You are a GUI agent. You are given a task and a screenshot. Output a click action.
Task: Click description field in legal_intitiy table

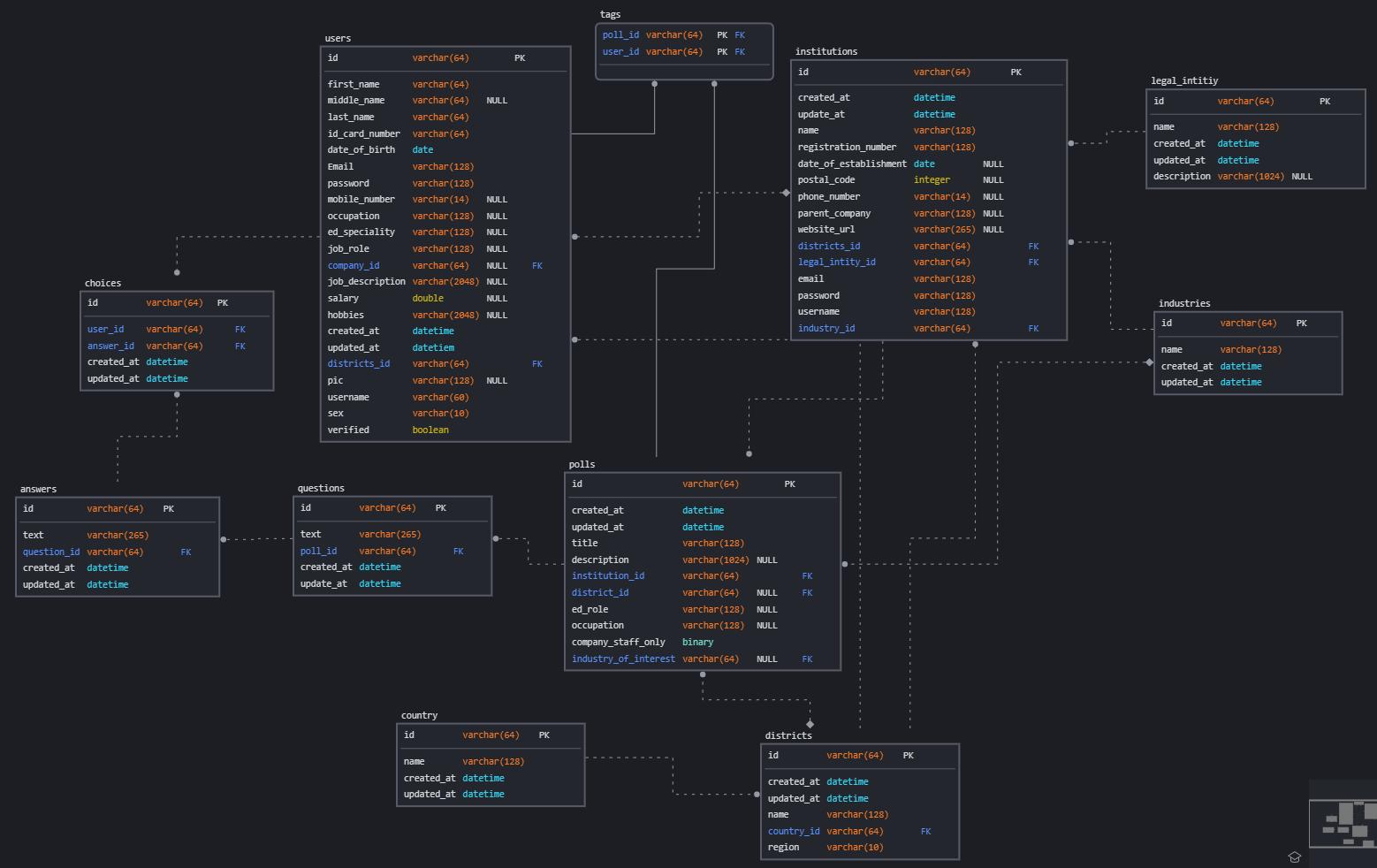pyautogui.click(x=1255, y=177)
